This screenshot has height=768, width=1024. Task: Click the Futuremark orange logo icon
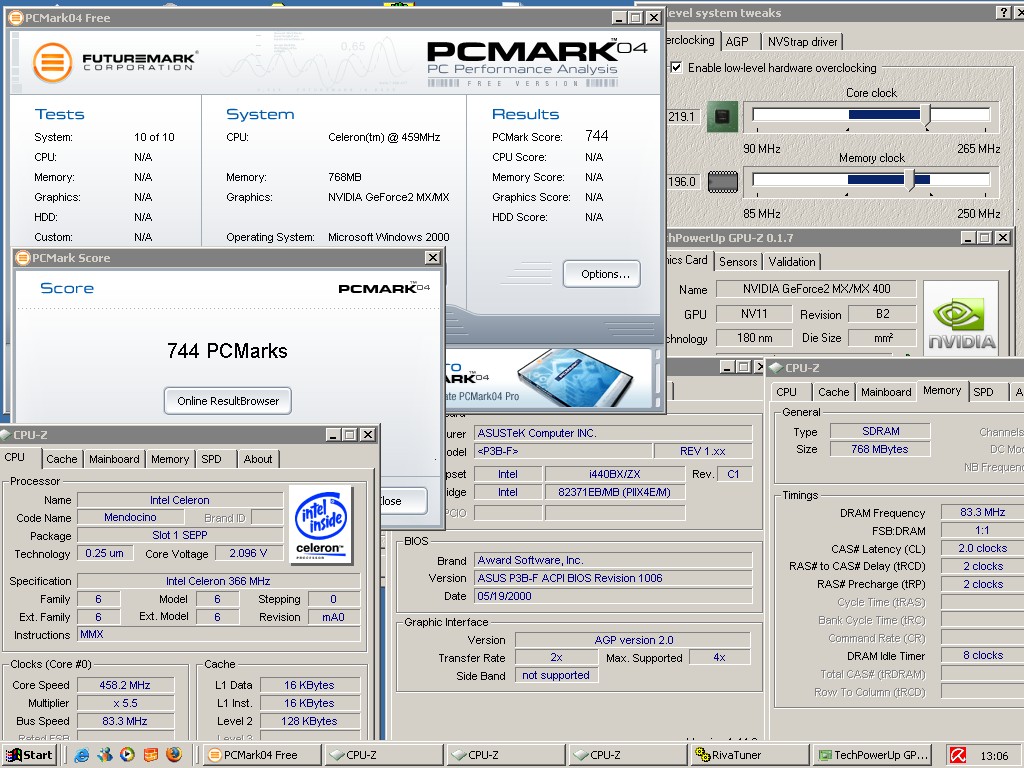(x=52, y=63)
